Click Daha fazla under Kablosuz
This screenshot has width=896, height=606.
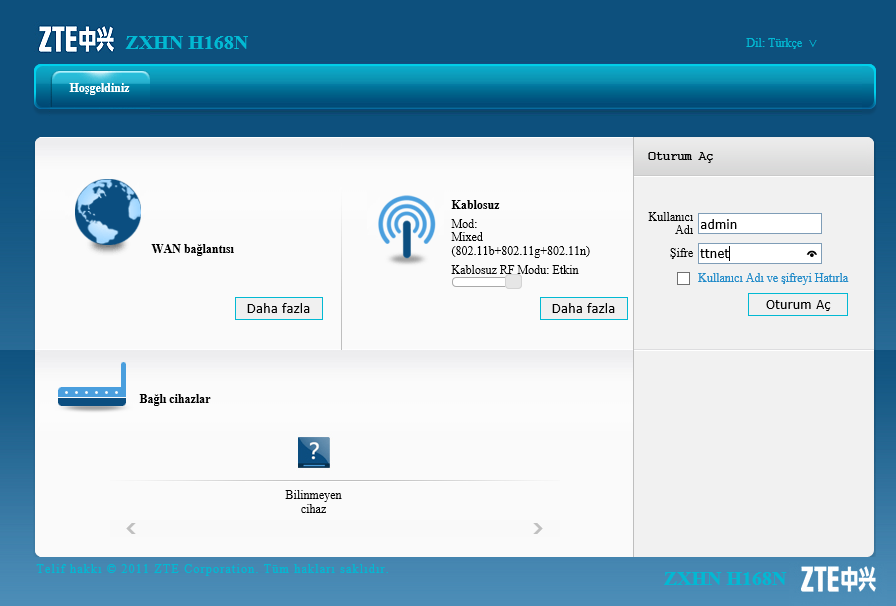click(583, 309)
